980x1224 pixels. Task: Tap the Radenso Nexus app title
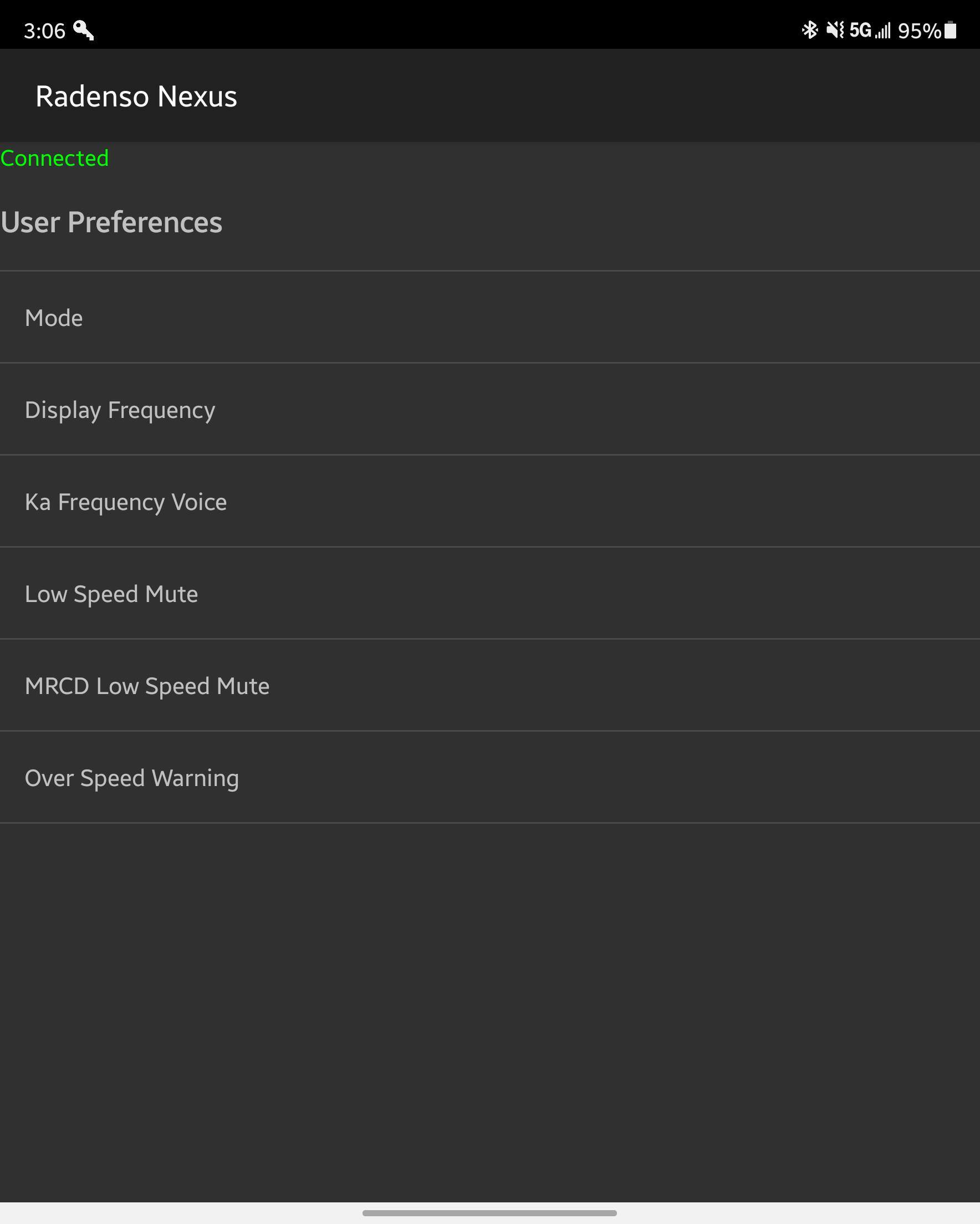136,96
